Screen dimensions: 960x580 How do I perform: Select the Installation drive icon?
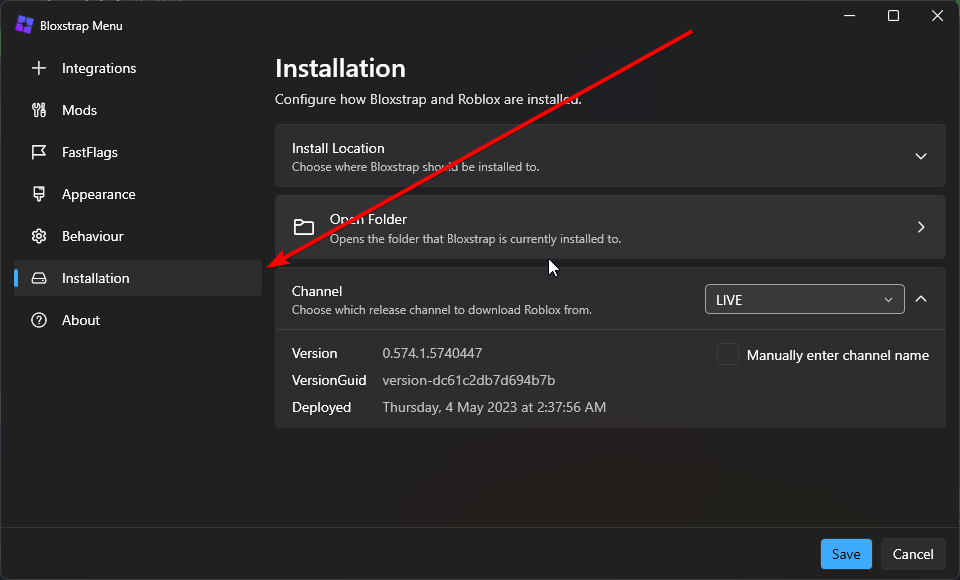tap(40, 278)
